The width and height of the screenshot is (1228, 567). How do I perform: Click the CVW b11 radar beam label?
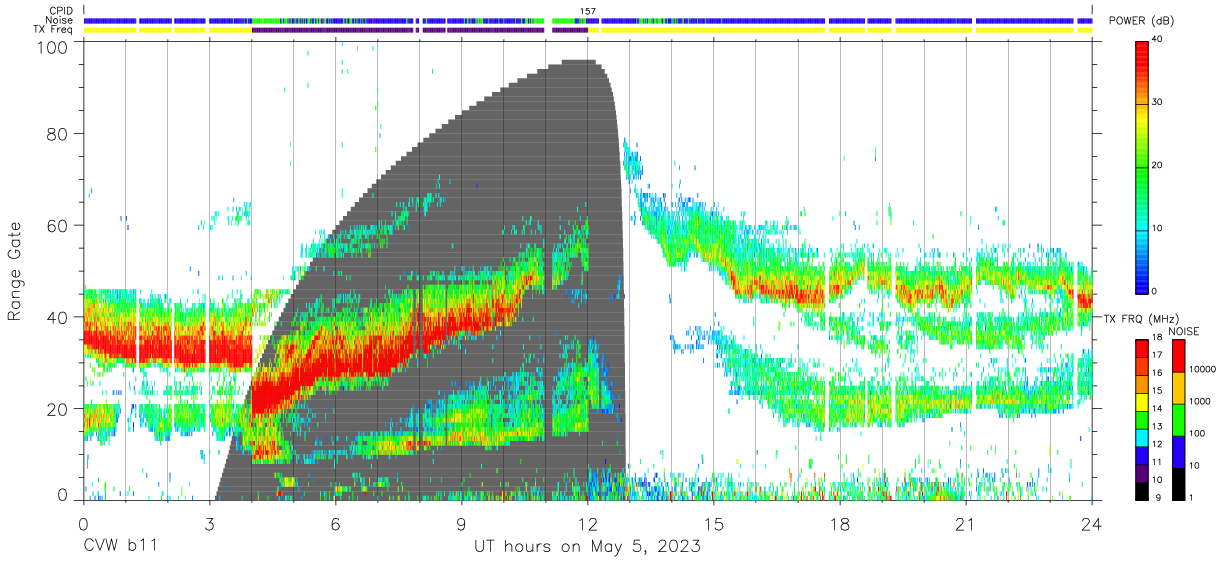point(120,547)
